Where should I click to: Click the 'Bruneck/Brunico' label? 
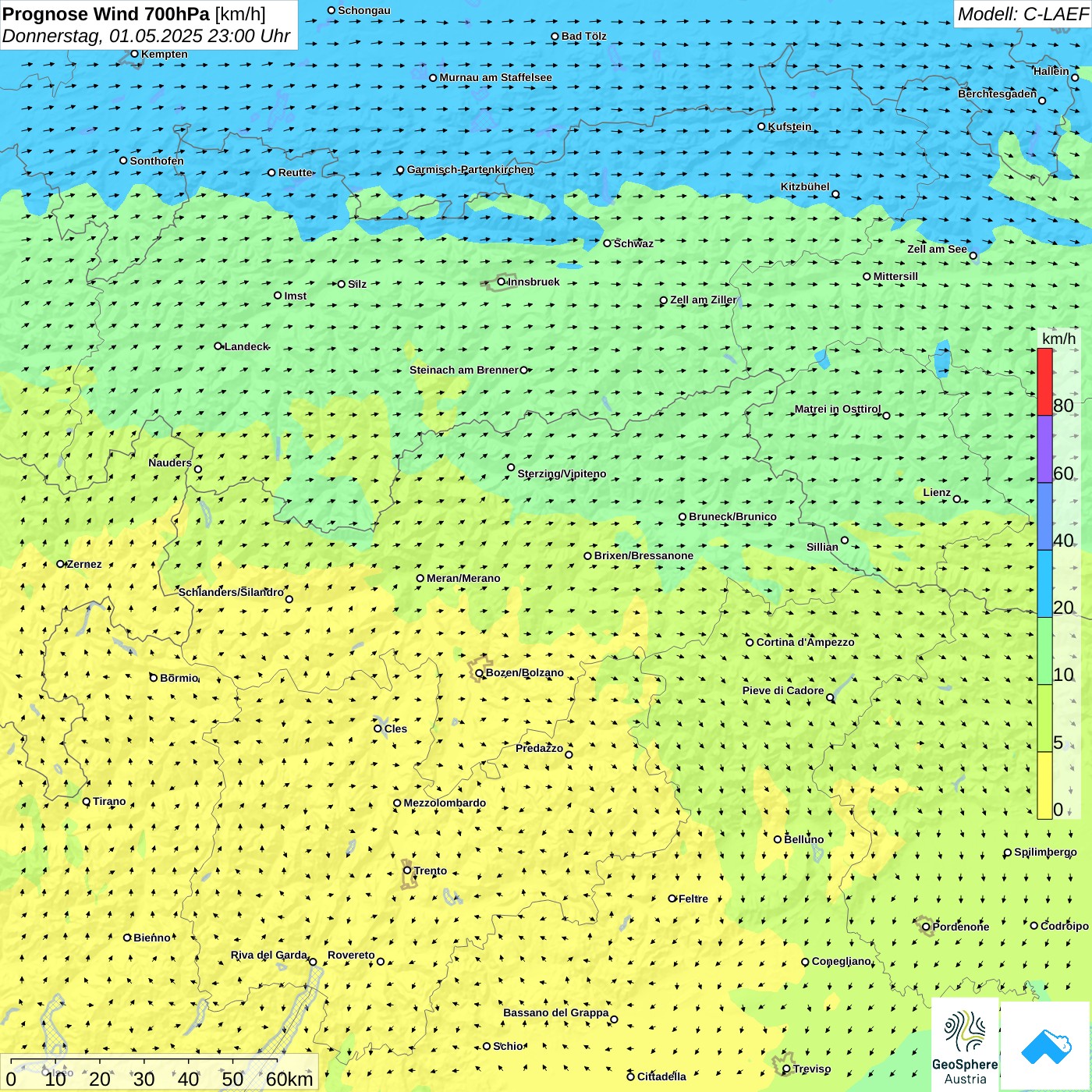(x=732, y=516)
